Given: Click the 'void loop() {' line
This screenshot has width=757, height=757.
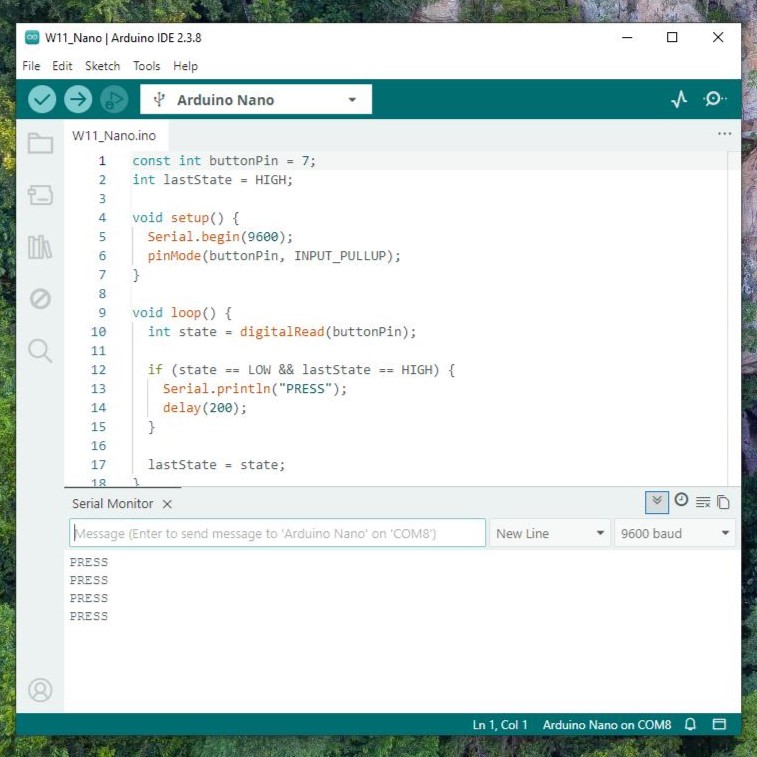Looking at the screenshot, I should (x=182, y=313).
